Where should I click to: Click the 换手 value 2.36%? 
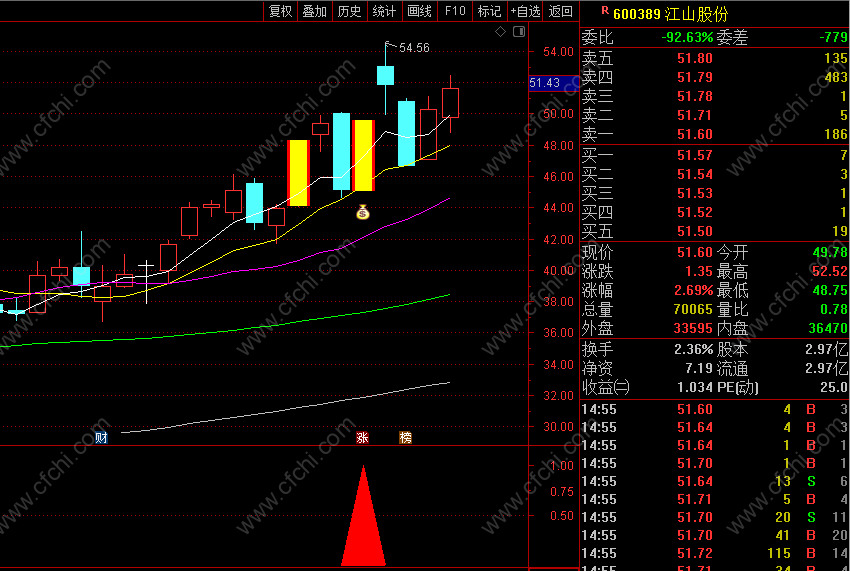693,349
